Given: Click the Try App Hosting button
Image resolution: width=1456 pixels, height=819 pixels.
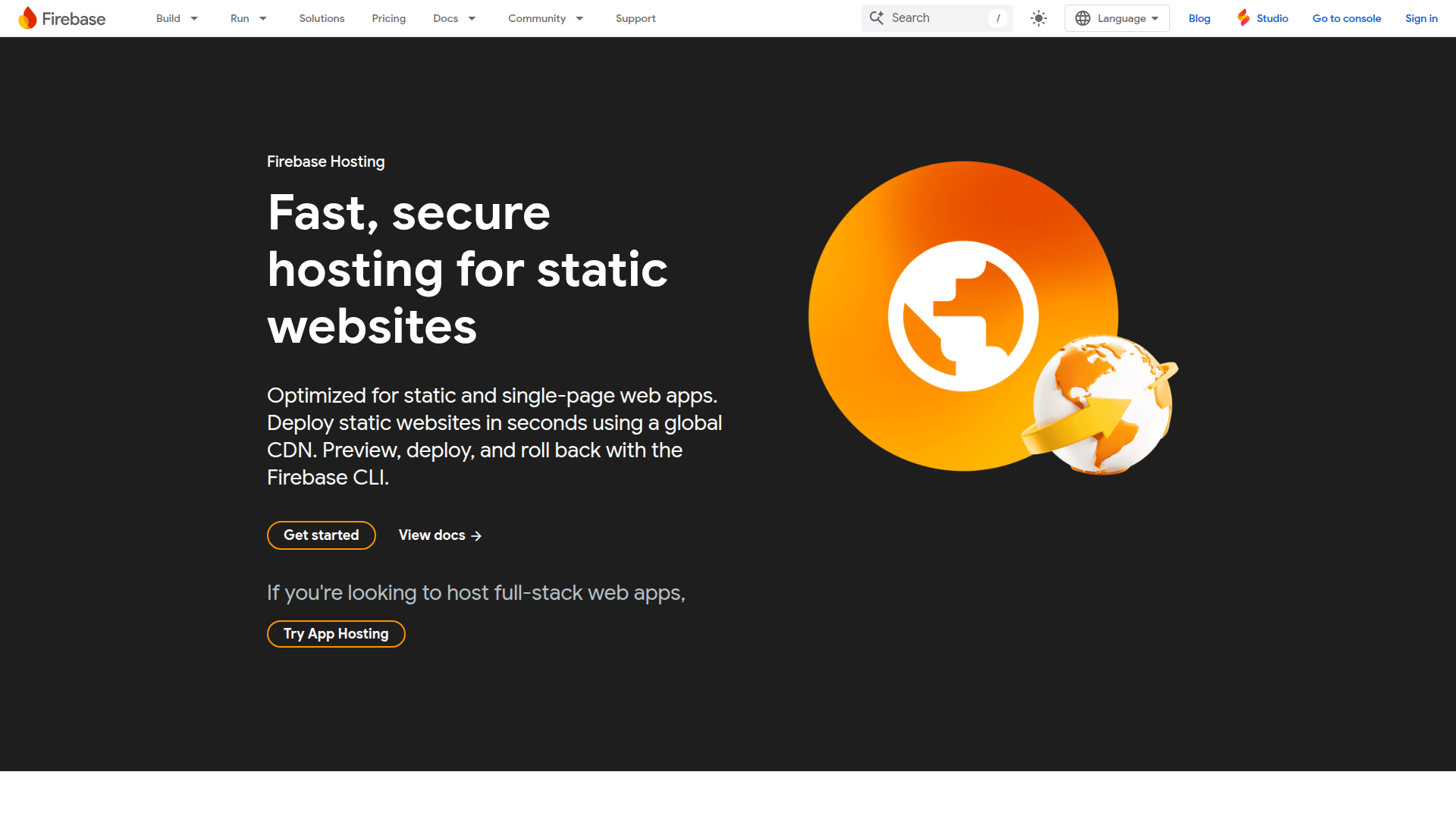Looking at the screenshot, I should (x=336, y=634).
